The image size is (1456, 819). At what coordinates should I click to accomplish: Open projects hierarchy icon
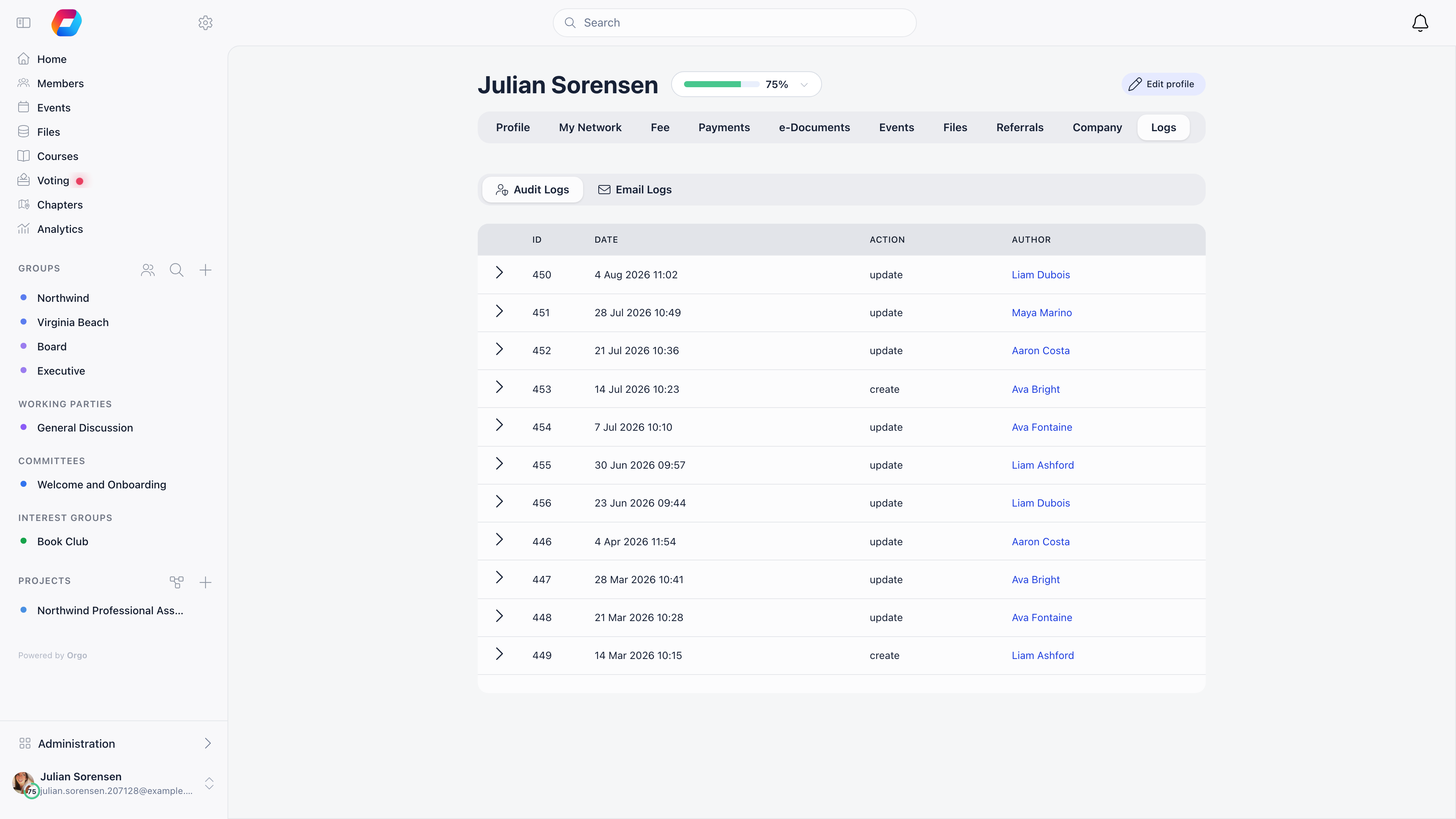[176, 582]
